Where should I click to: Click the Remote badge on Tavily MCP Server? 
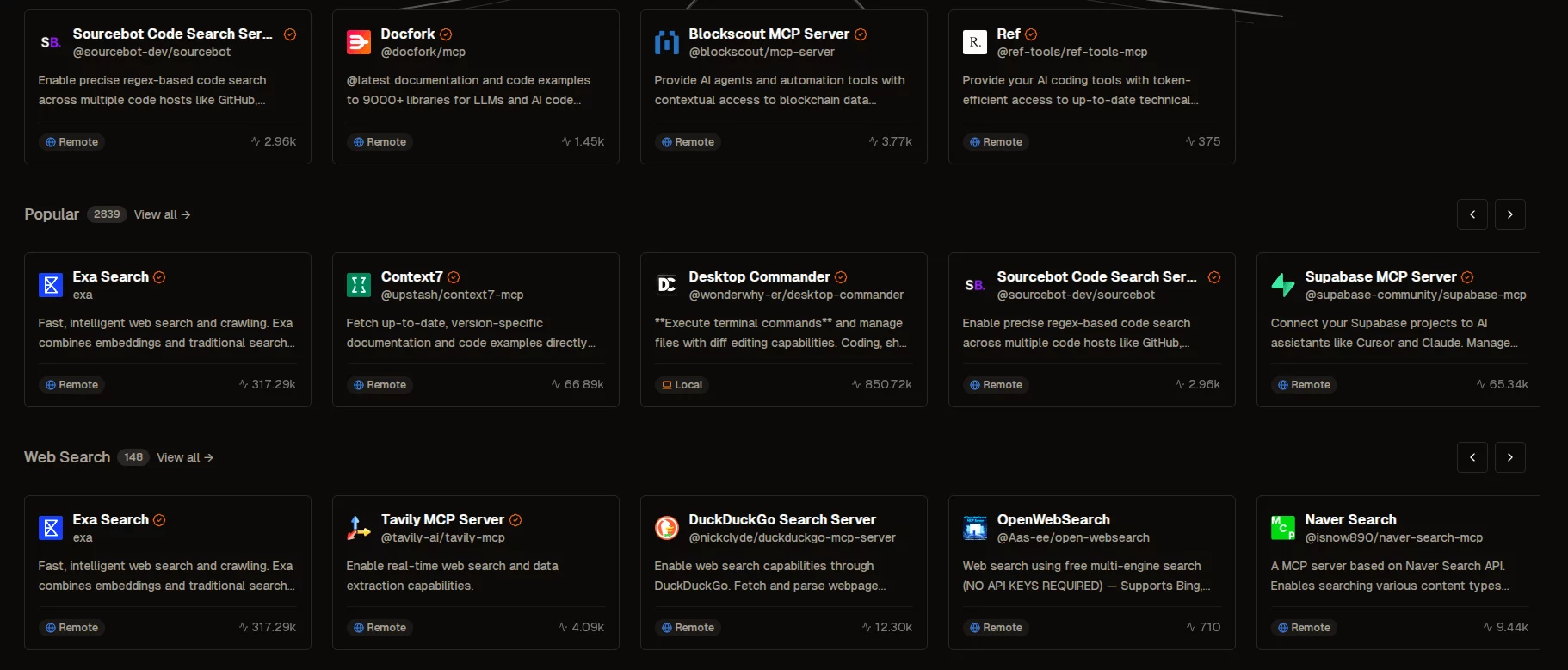[x=380, y=628]
